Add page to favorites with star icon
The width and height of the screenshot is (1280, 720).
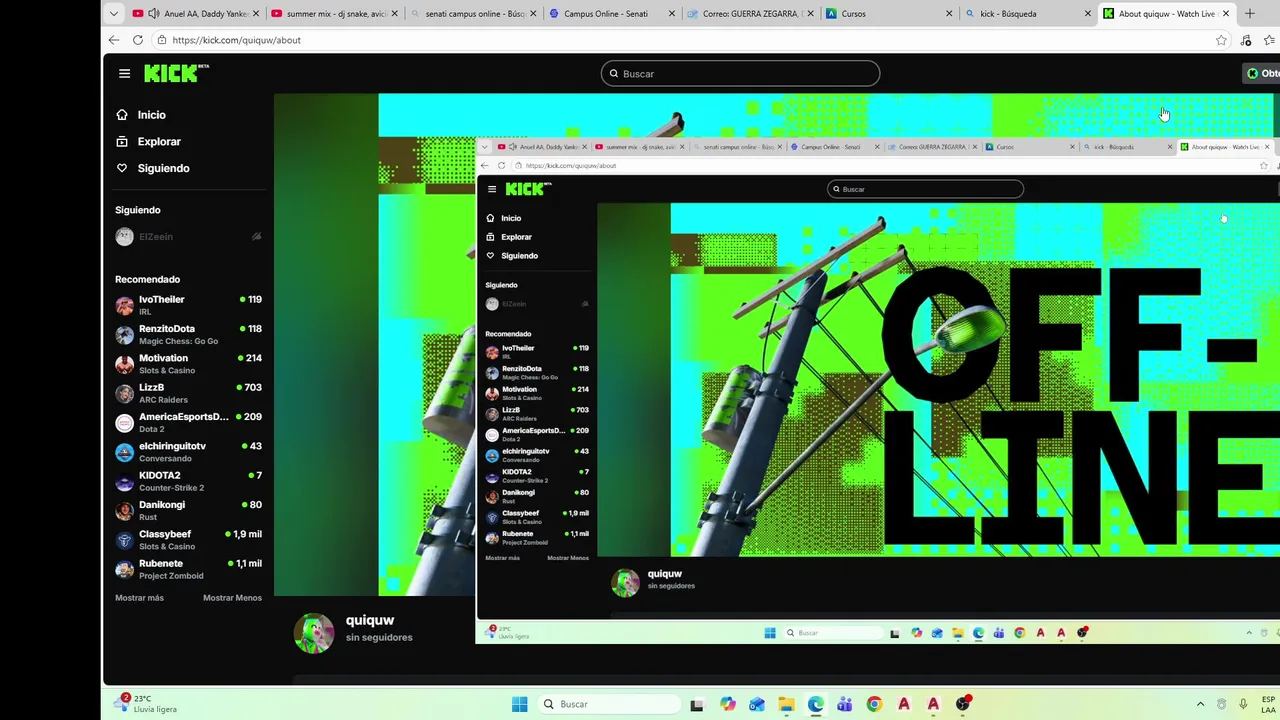(1221, 40)
